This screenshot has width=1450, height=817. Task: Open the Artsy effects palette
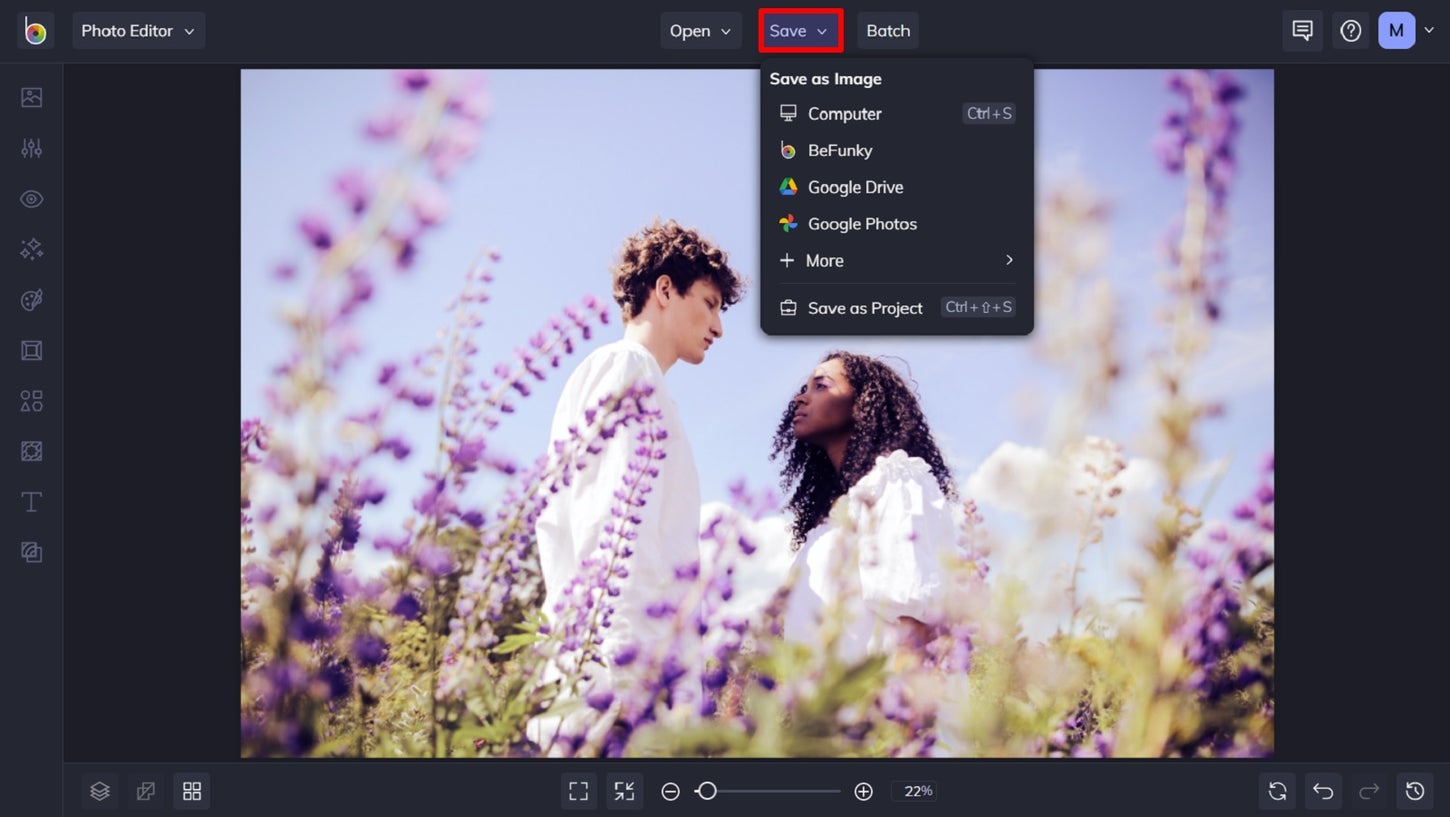coord(31,300)
